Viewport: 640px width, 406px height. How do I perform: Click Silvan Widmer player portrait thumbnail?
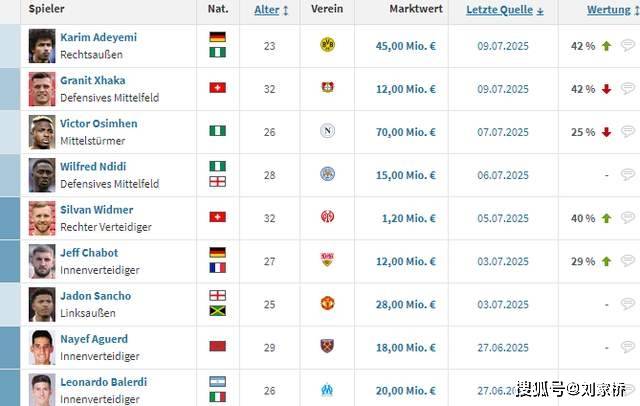coord(42,218)
